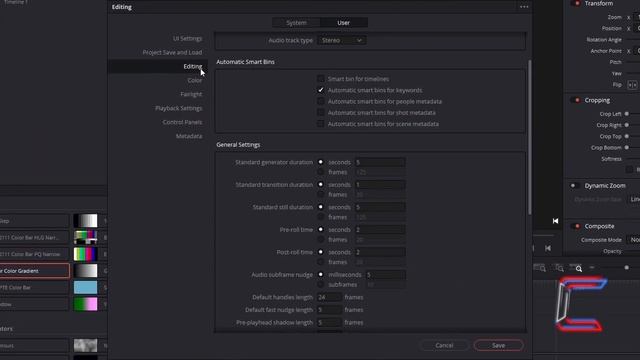Enable Smart bin for timelines checkbox
The width and height of the screenshot is (640, 360).
click(320, 78)
